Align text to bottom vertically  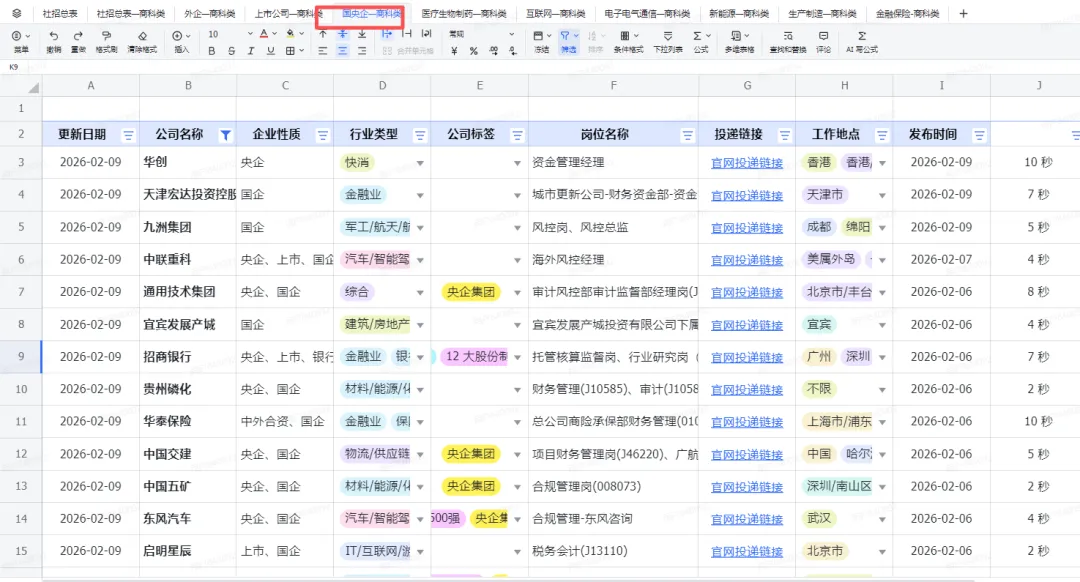click(x=362, y=34)
